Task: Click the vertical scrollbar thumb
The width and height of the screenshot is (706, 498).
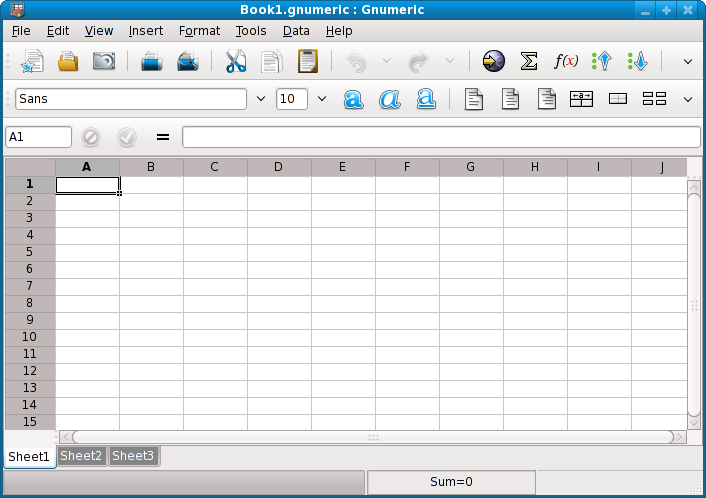Action: (693, 305)
